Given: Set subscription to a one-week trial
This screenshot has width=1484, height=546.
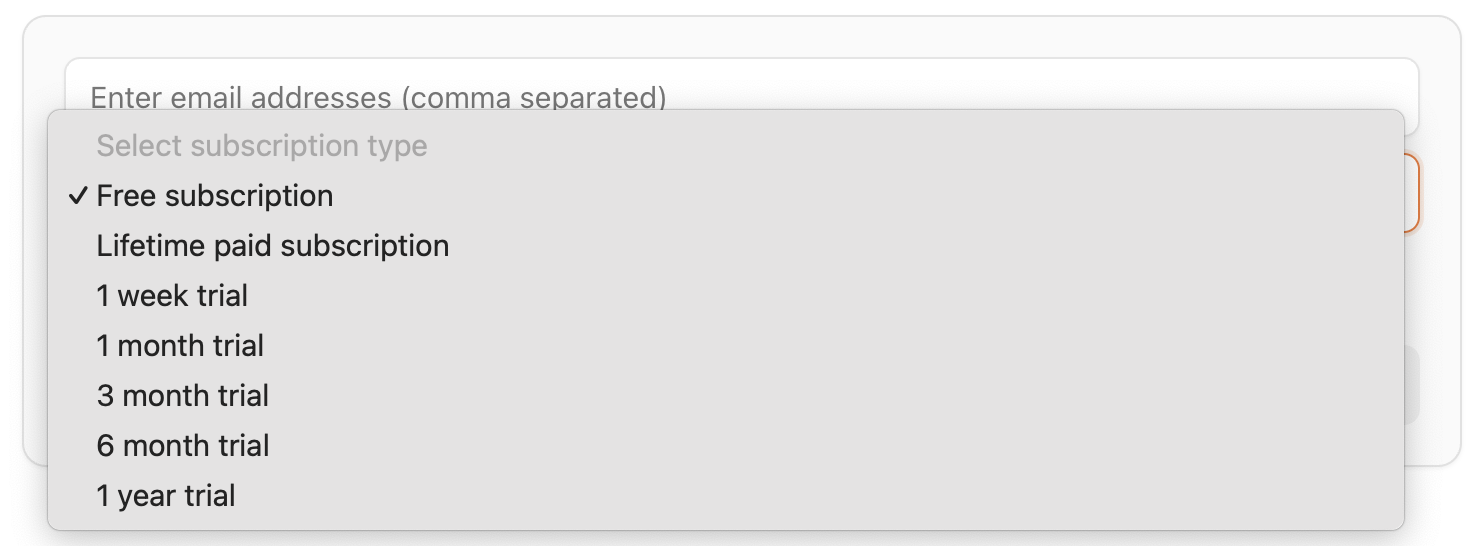Looking at the screenshot, I should [172, 296].
